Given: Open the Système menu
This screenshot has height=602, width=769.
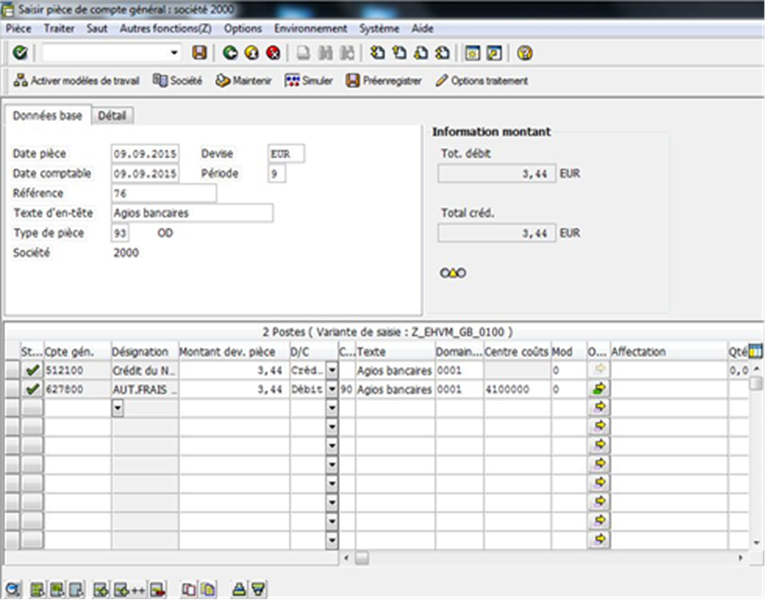Looking at the screenshot, I should coord(379,28).
